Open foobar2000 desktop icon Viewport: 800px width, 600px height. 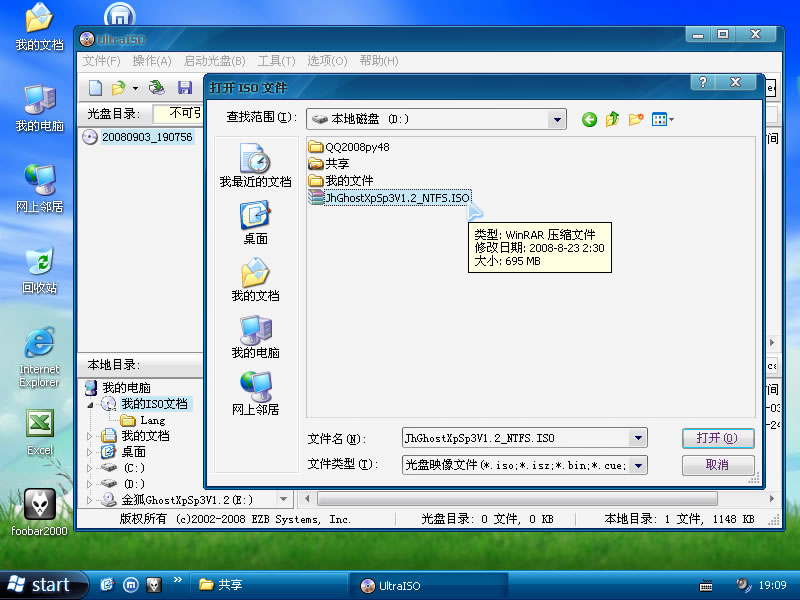(x=39, y=513)
